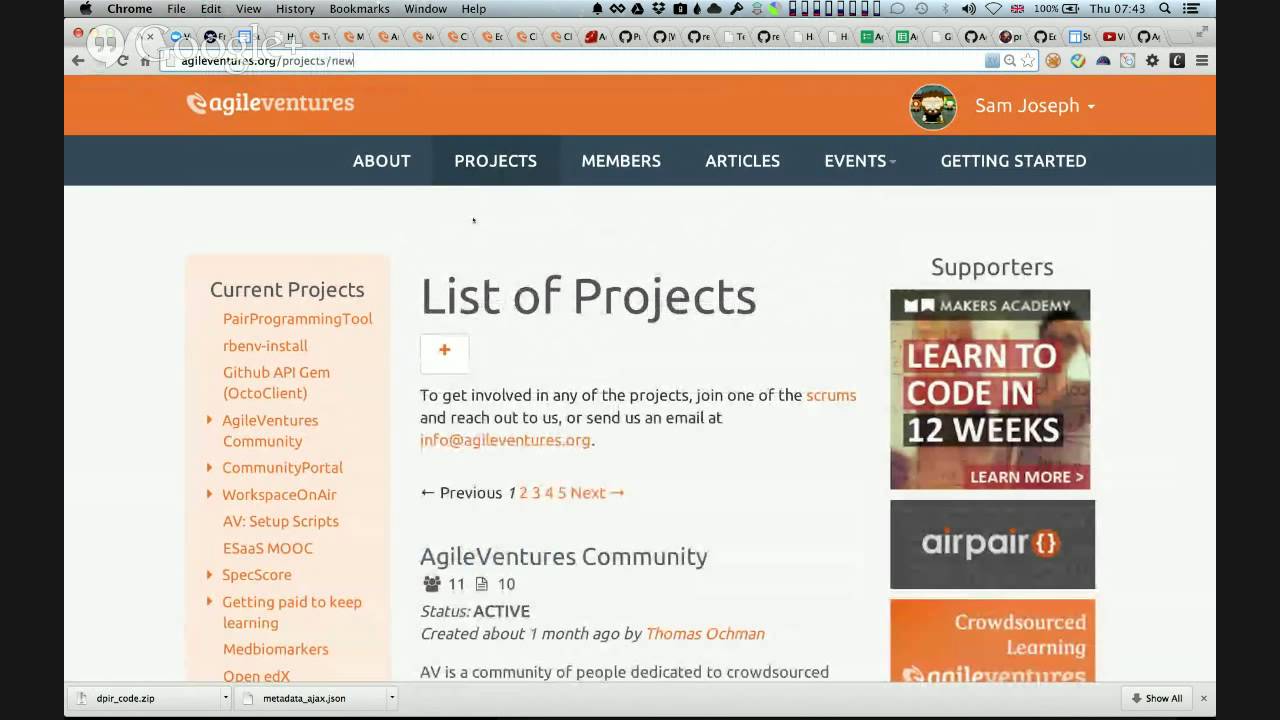
Task: Click info@agileventures.org email link
Action: tap(505, 440)
